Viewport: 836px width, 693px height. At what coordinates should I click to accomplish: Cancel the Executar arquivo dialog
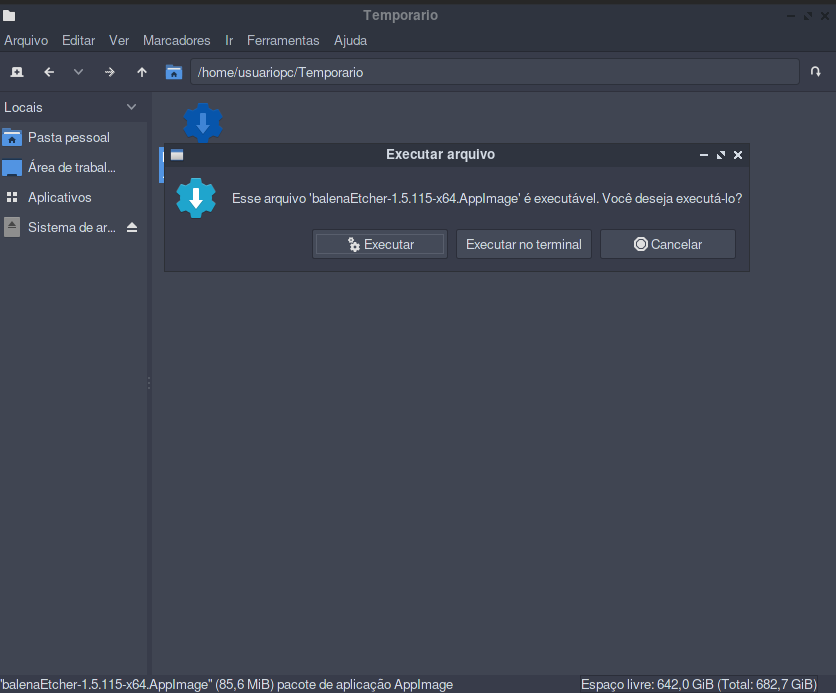(668, 244)
